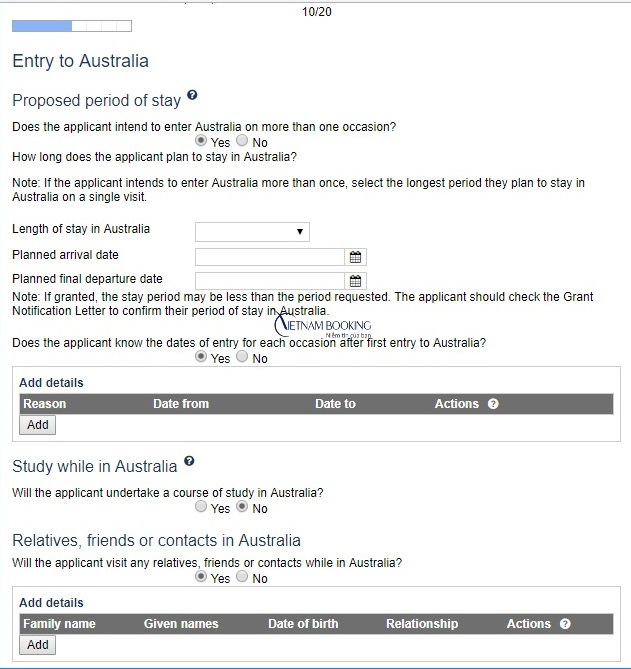Open calendar for Planned arrival date
Screen dimensions: 631x669
[x=355, y=256]
